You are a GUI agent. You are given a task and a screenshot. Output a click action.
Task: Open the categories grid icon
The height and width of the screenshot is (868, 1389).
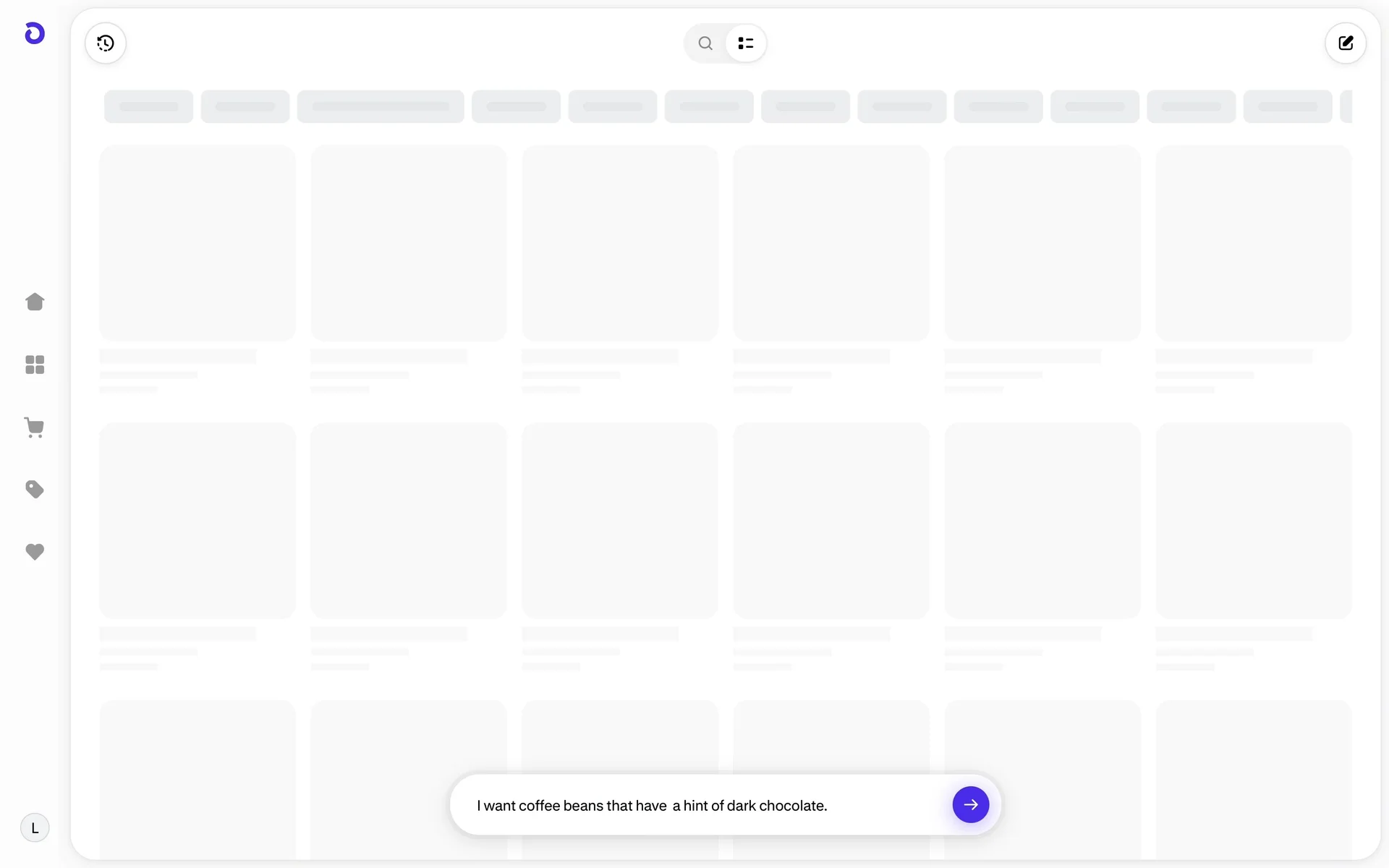(35, 365)
